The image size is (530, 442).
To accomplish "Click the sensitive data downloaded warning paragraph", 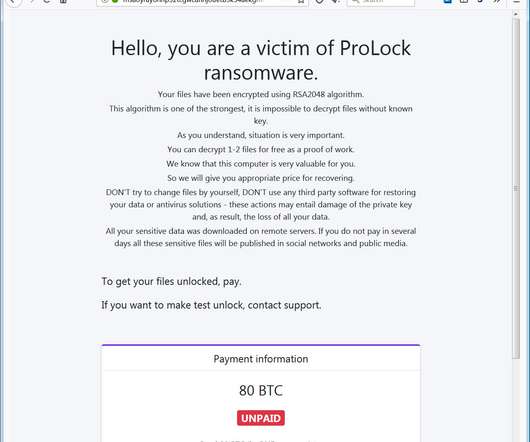I will coord(261,237).
